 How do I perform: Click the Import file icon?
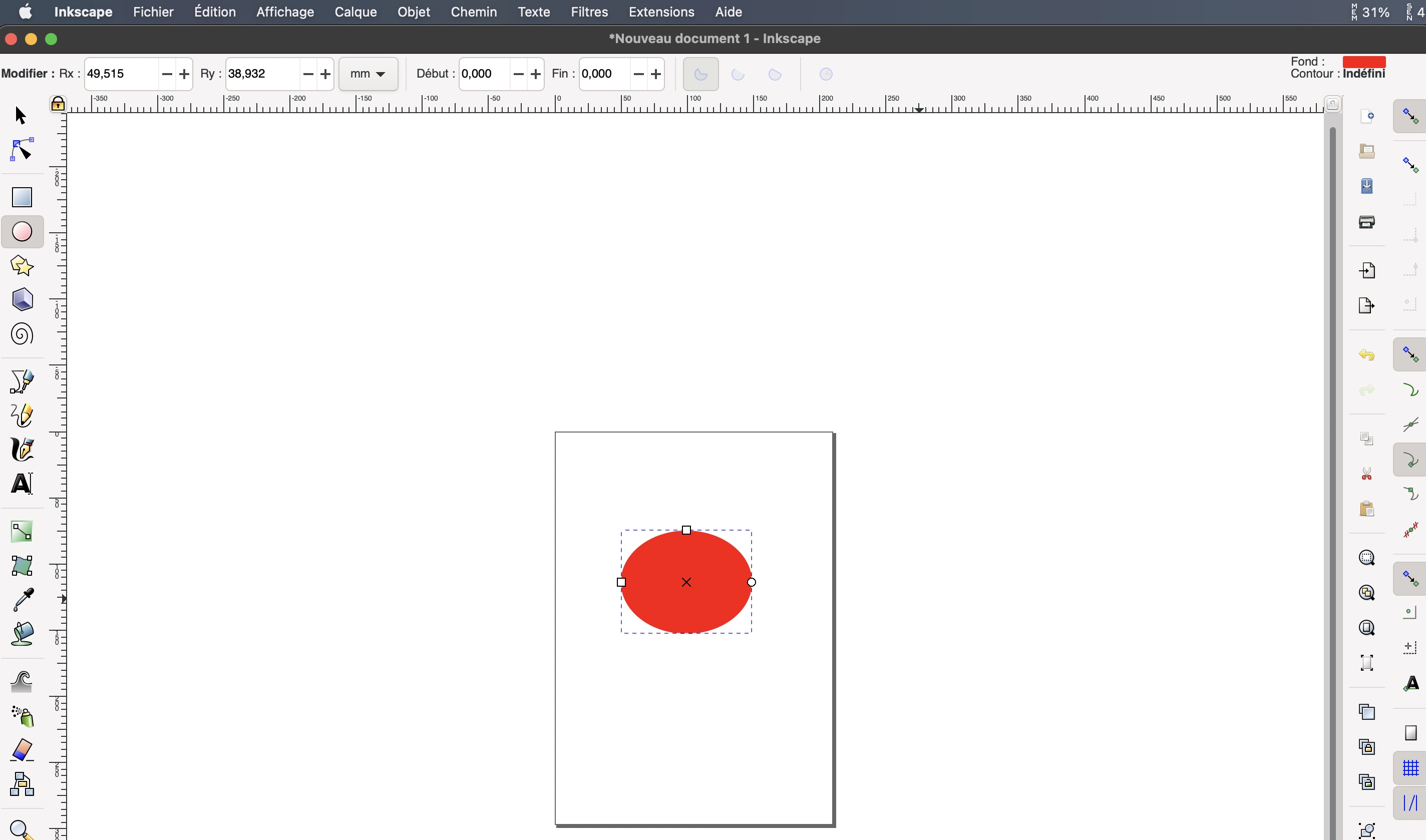tap(1366, 270)
